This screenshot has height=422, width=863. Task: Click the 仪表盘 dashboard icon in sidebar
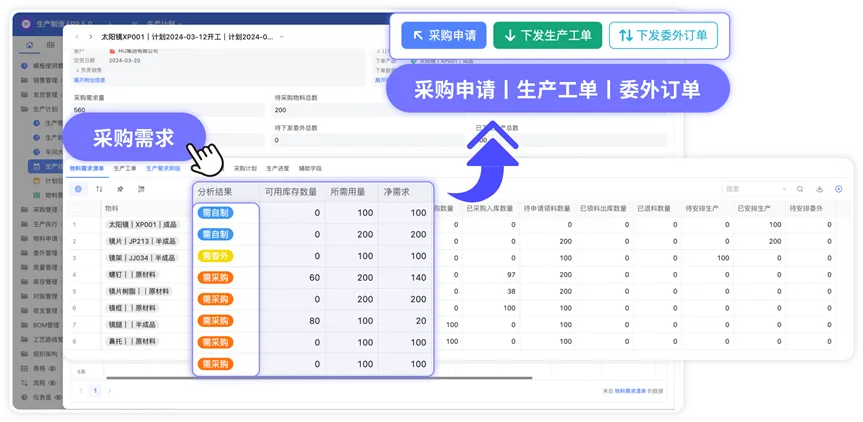pyautogui.click(x=24, y=397)
